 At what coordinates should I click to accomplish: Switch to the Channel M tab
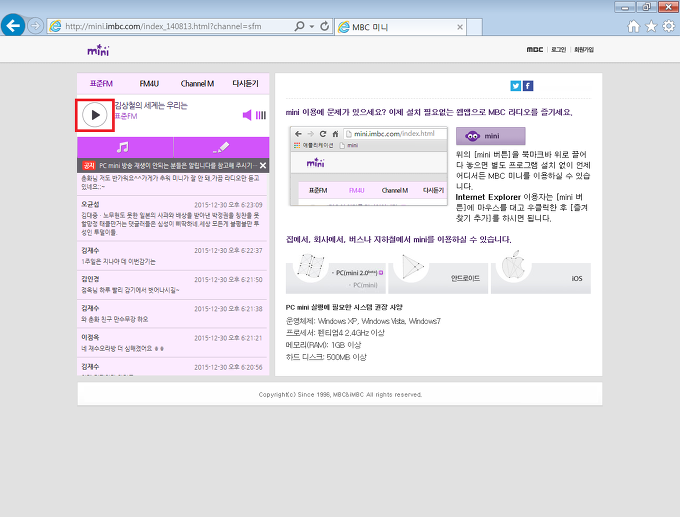coord(197,84)
